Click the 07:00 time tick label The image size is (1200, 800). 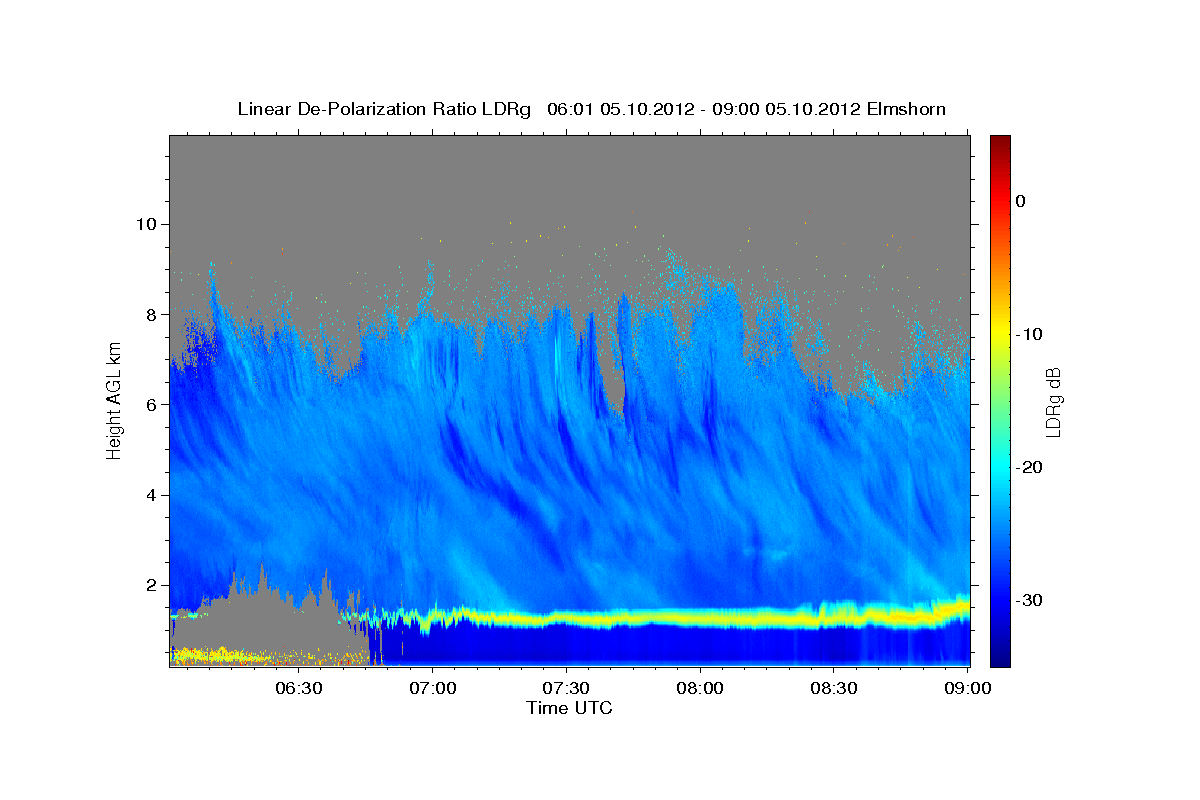click(432, 688)
